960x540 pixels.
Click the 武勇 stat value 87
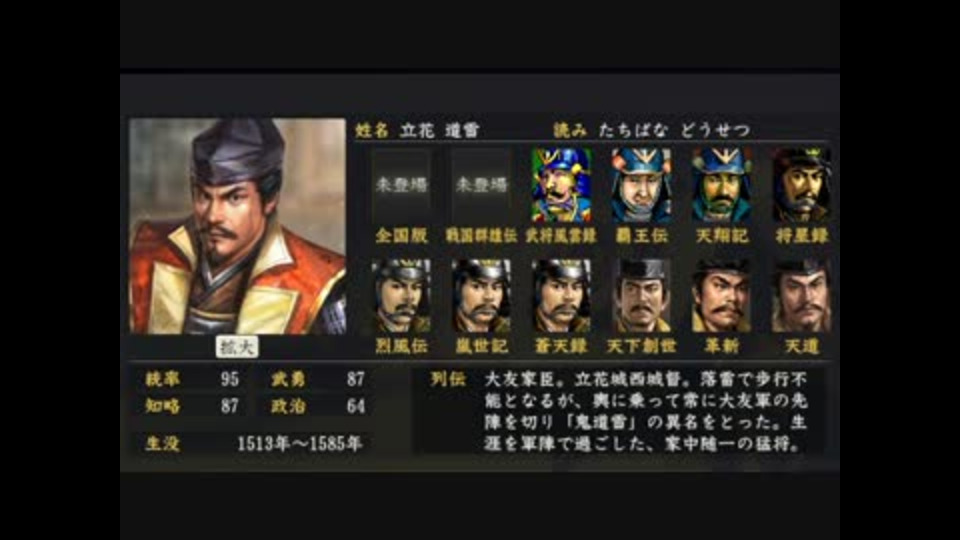coord(356,379)
